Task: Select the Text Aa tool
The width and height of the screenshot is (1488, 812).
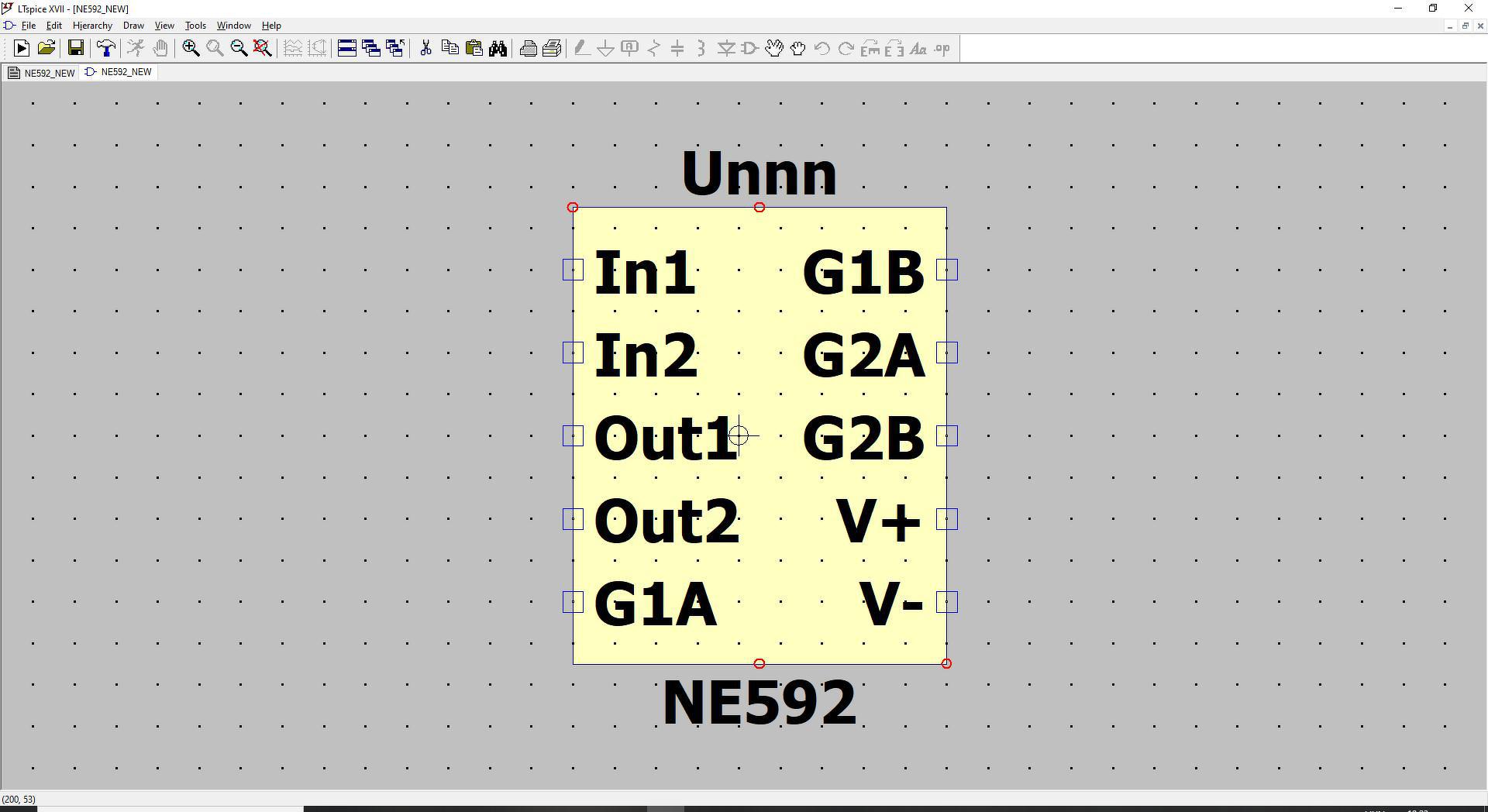Action: (918, 49)
